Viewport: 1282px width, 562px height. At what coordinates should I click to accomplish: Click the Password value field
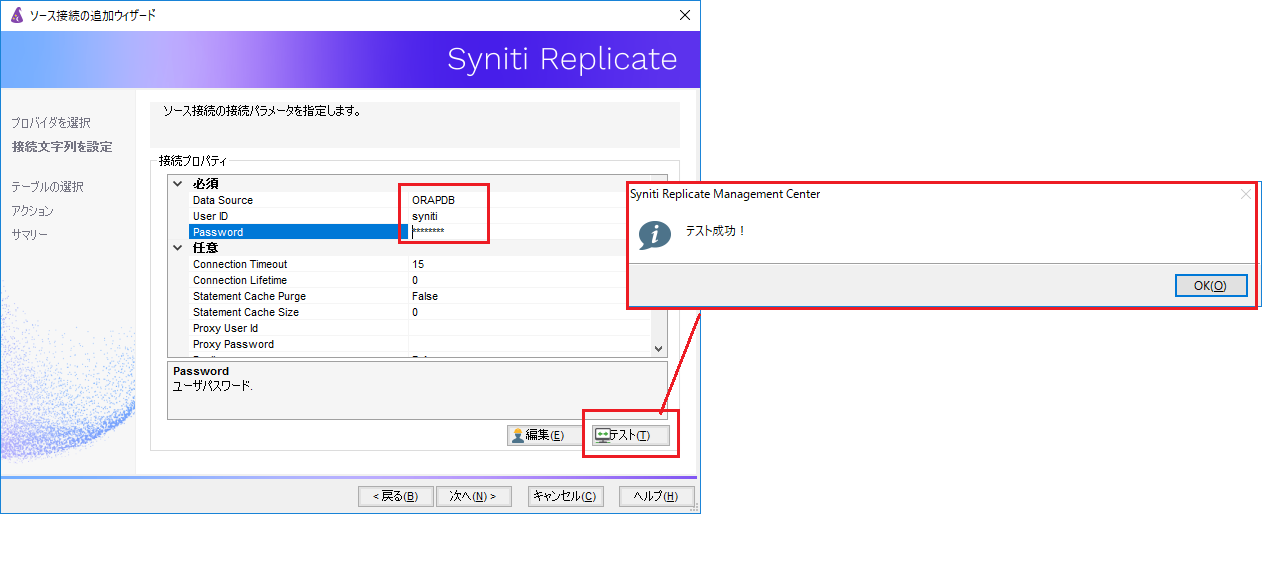coord(529,232)
